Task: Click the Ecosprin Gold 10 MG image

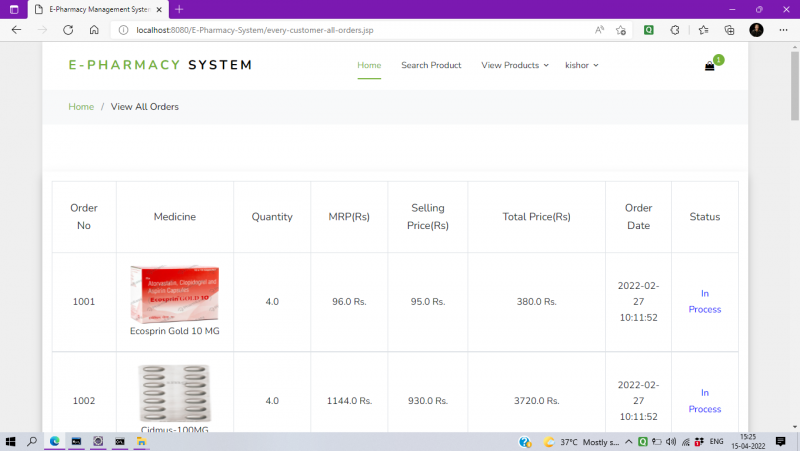Action: point(174,294)
